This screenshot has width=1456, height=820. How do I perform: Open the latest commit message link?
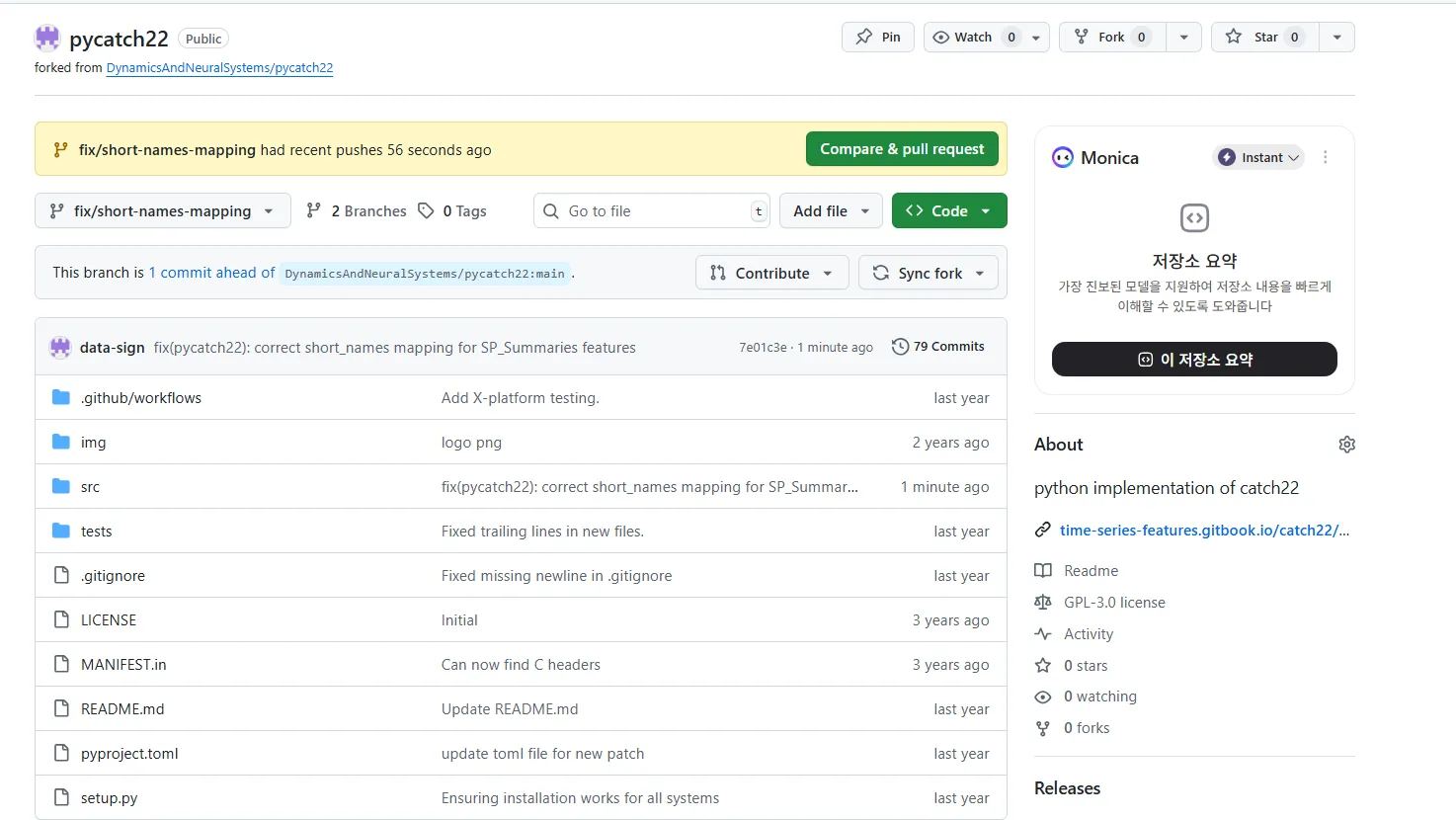point(395,348)
